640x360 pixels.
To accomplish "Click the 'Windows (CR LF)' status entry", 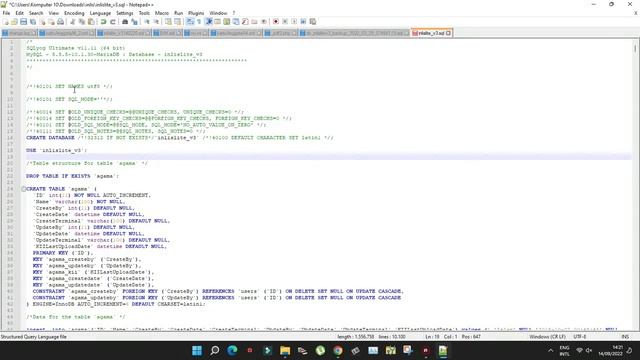I will (547, 337).
